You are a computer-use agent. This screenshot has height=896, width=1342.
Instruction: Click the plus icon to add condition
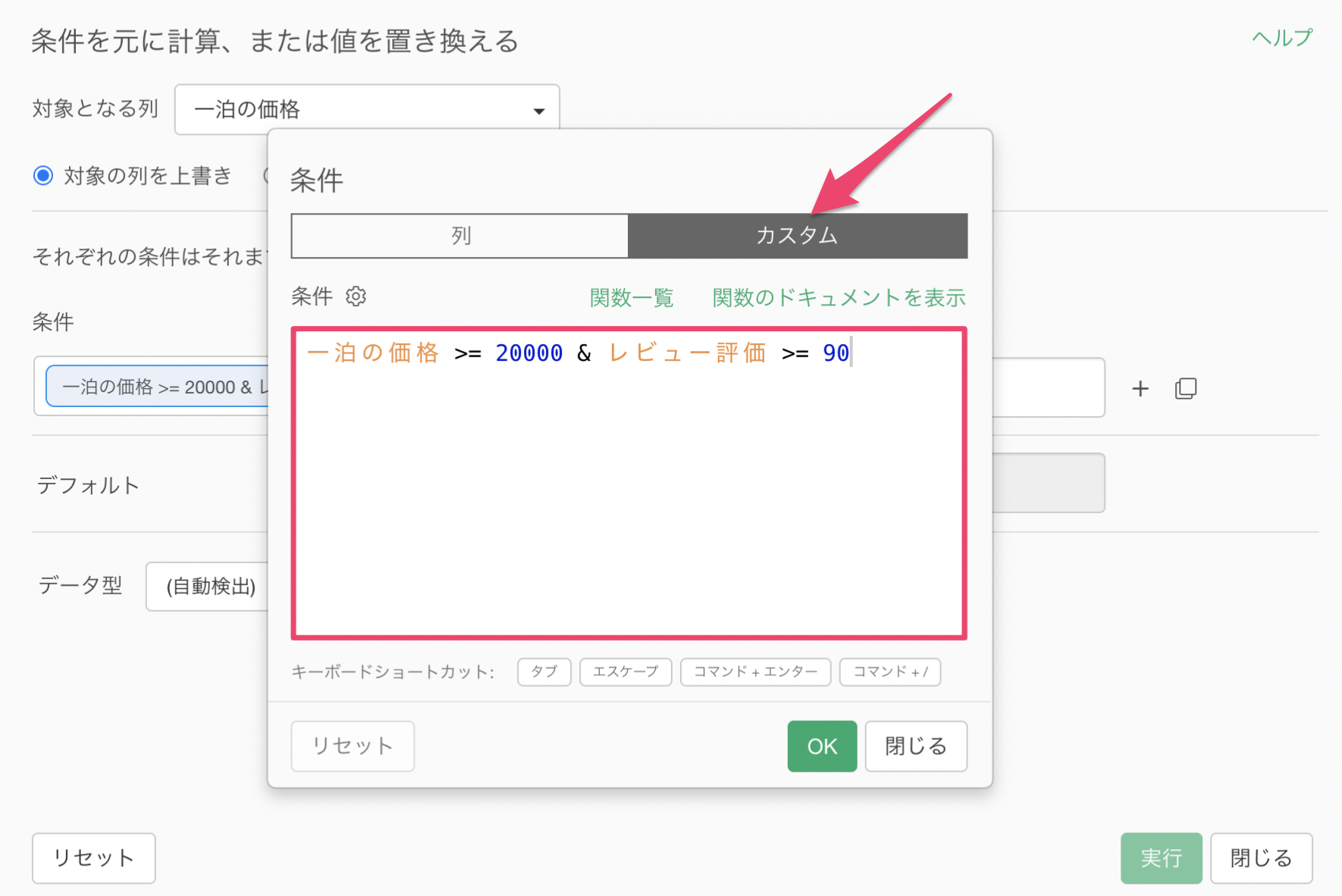tap(1140, 389)
